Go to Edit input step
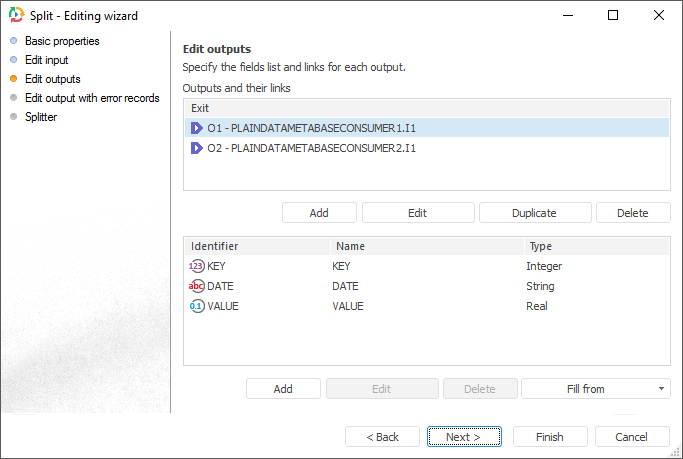 tap(46, 60)
